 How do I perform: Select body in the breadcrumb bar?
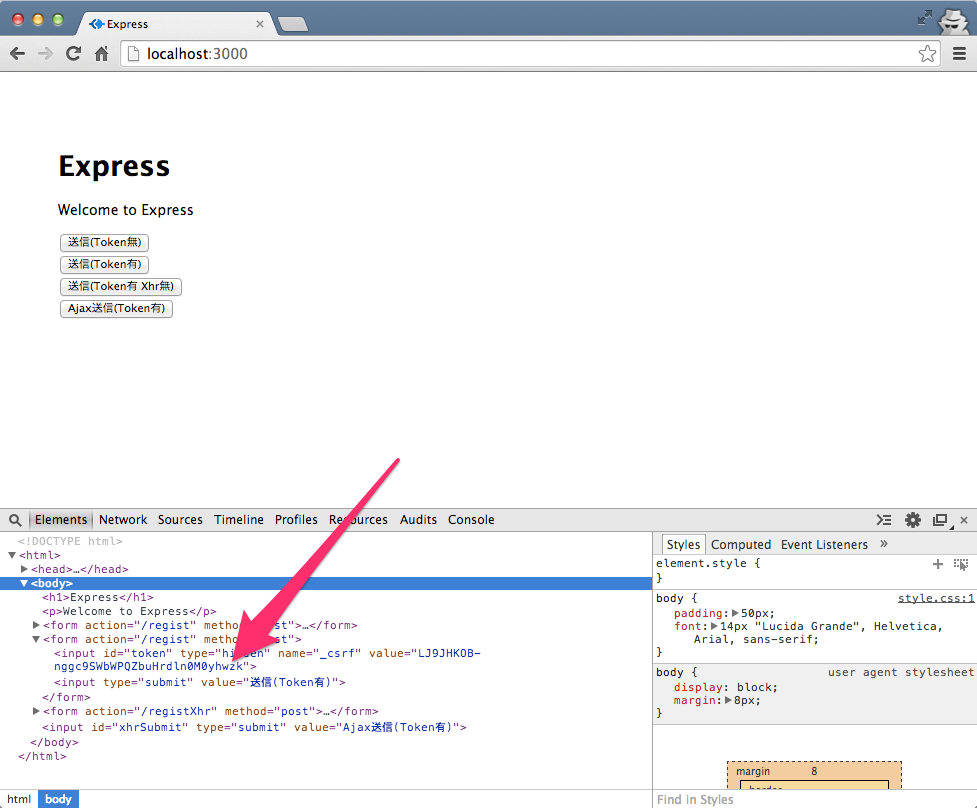(x=59, y=799)
